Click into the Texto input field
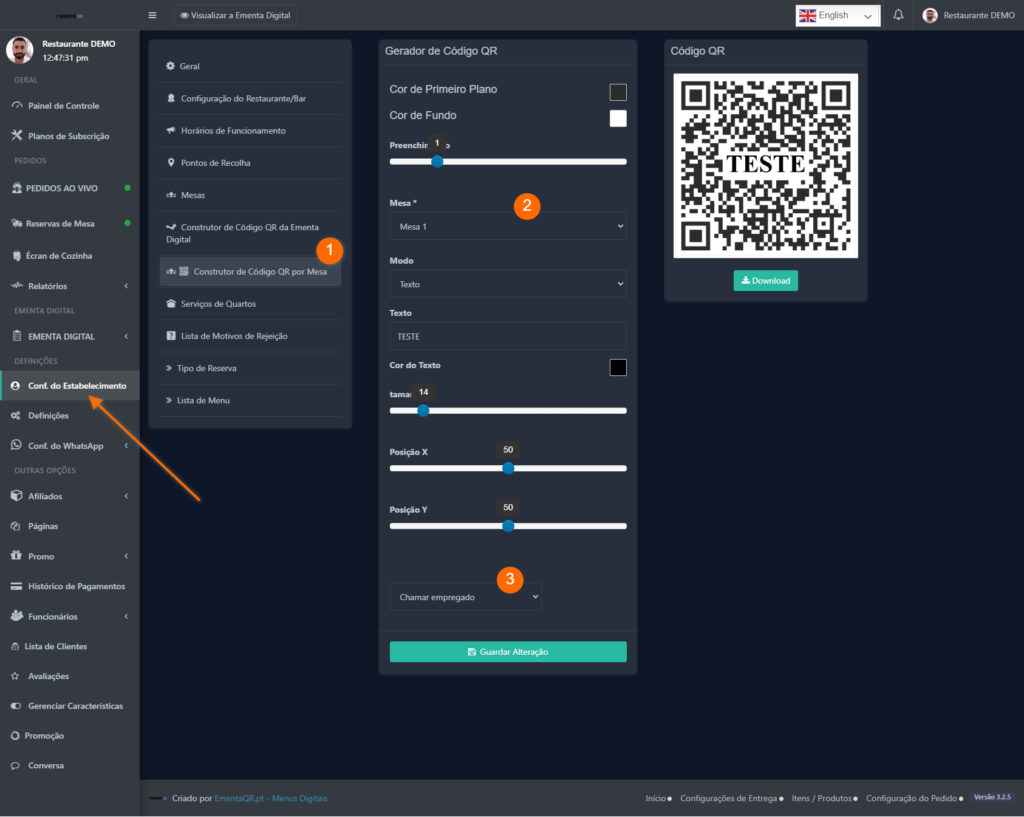The height and width of the screenshot is (817, 1024). point(507,336)
